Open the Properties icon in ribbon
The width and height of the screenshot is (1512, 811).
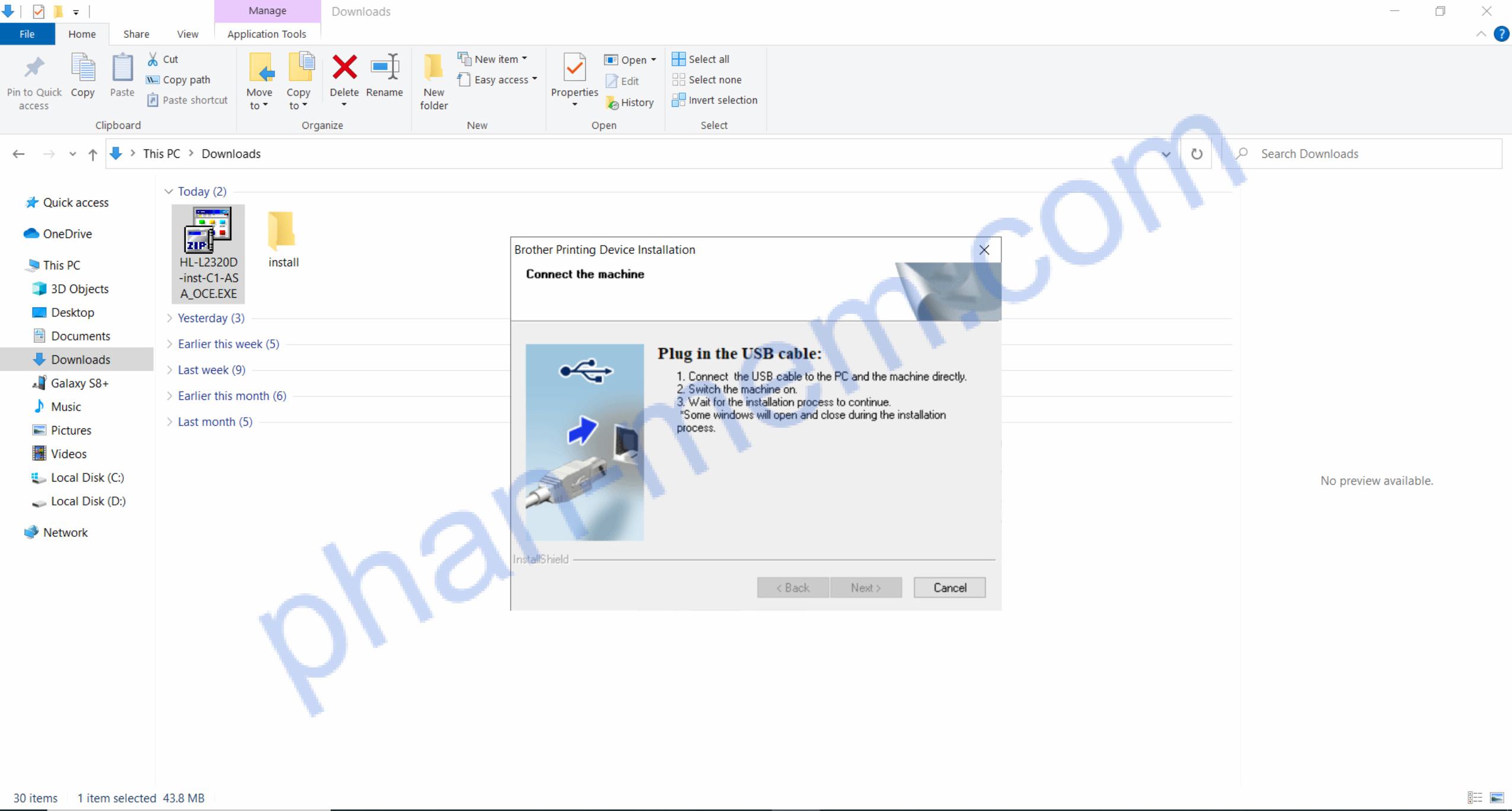[574, 68]
